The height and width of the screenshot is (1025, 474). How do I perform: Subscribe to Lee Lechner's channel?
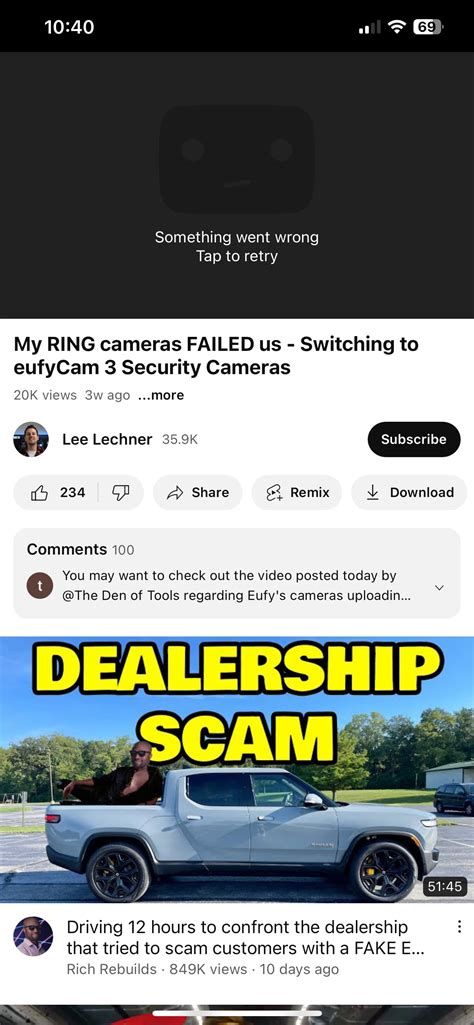click(414, 439)
